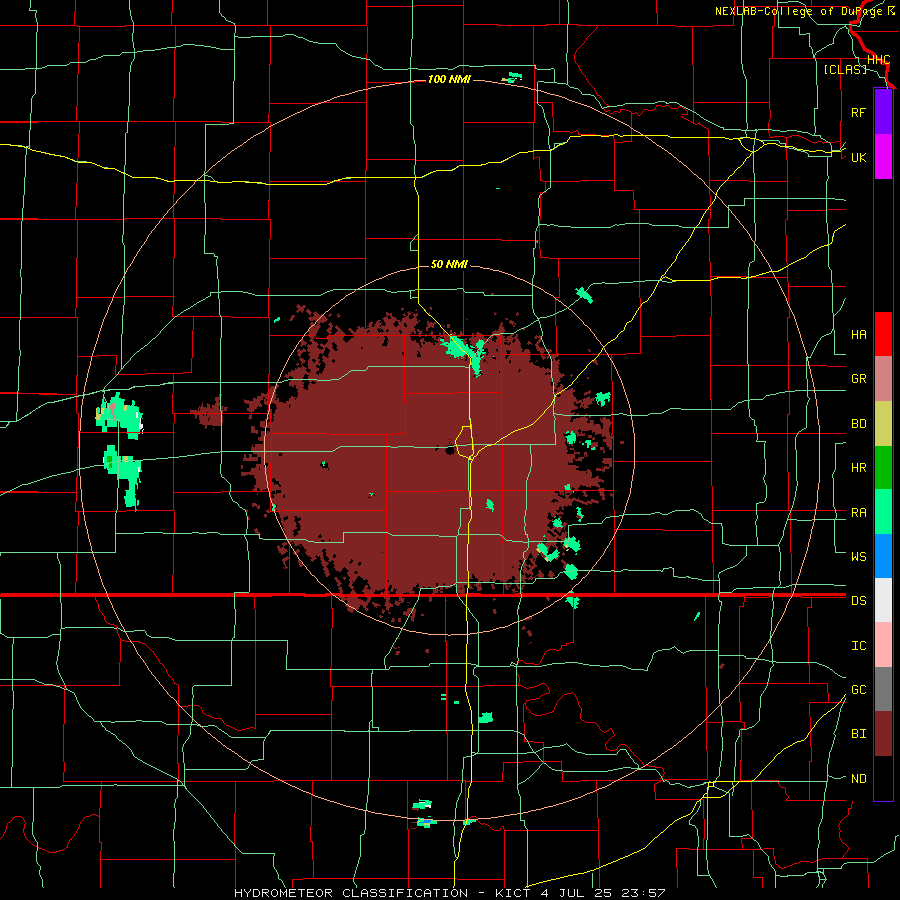
Task: Click the GR legend label
Action: (858, 379)
